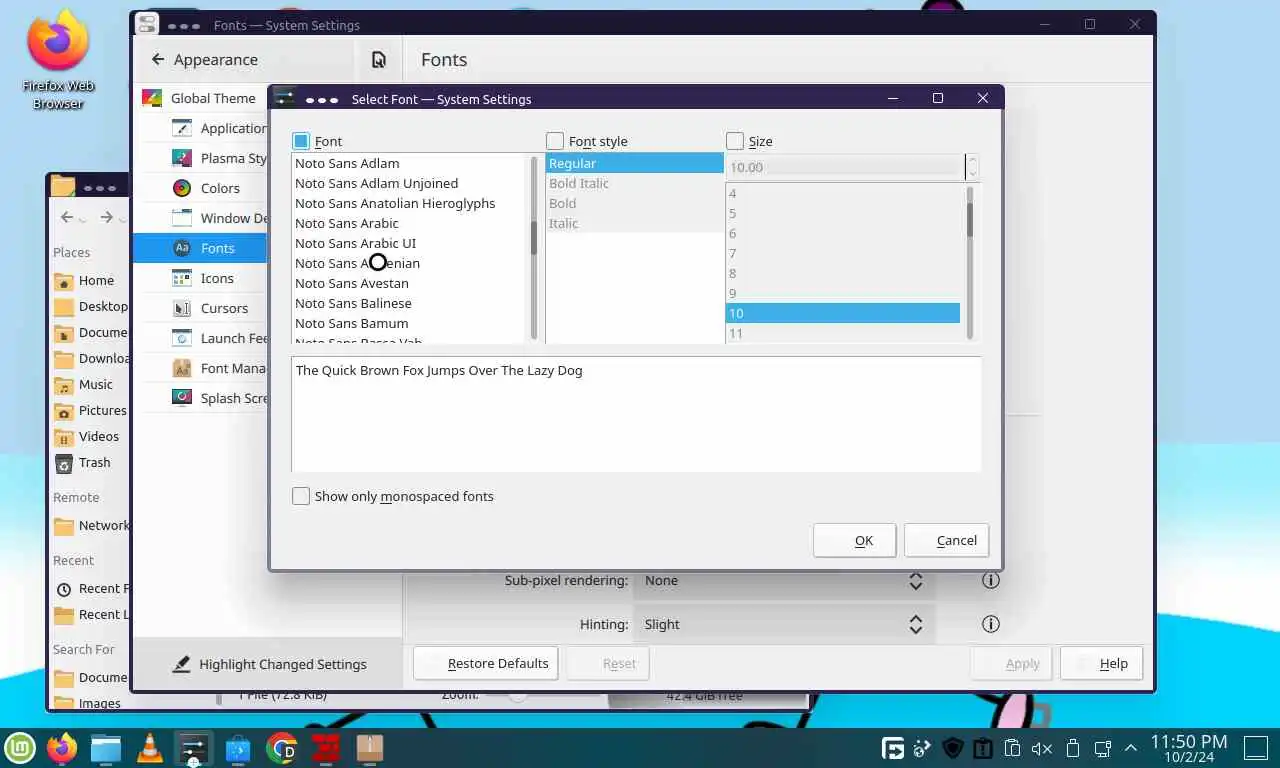Click the size input field showing 10.00
Image resolution: width=1280 pixels, height=768 pixels.
(x=846, y=167)
